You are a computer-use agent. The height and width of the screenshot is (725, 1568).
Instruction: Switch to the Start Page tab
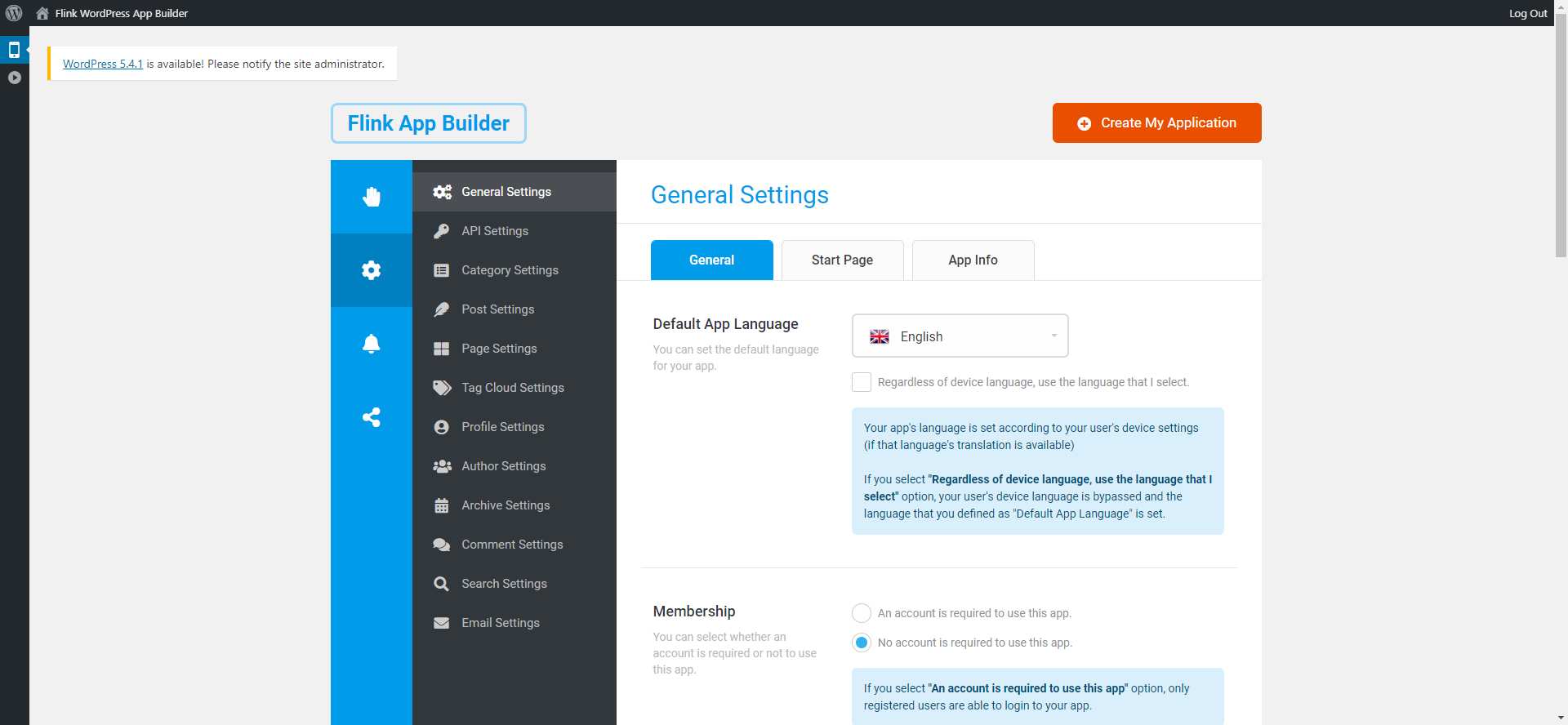point(843,260)
